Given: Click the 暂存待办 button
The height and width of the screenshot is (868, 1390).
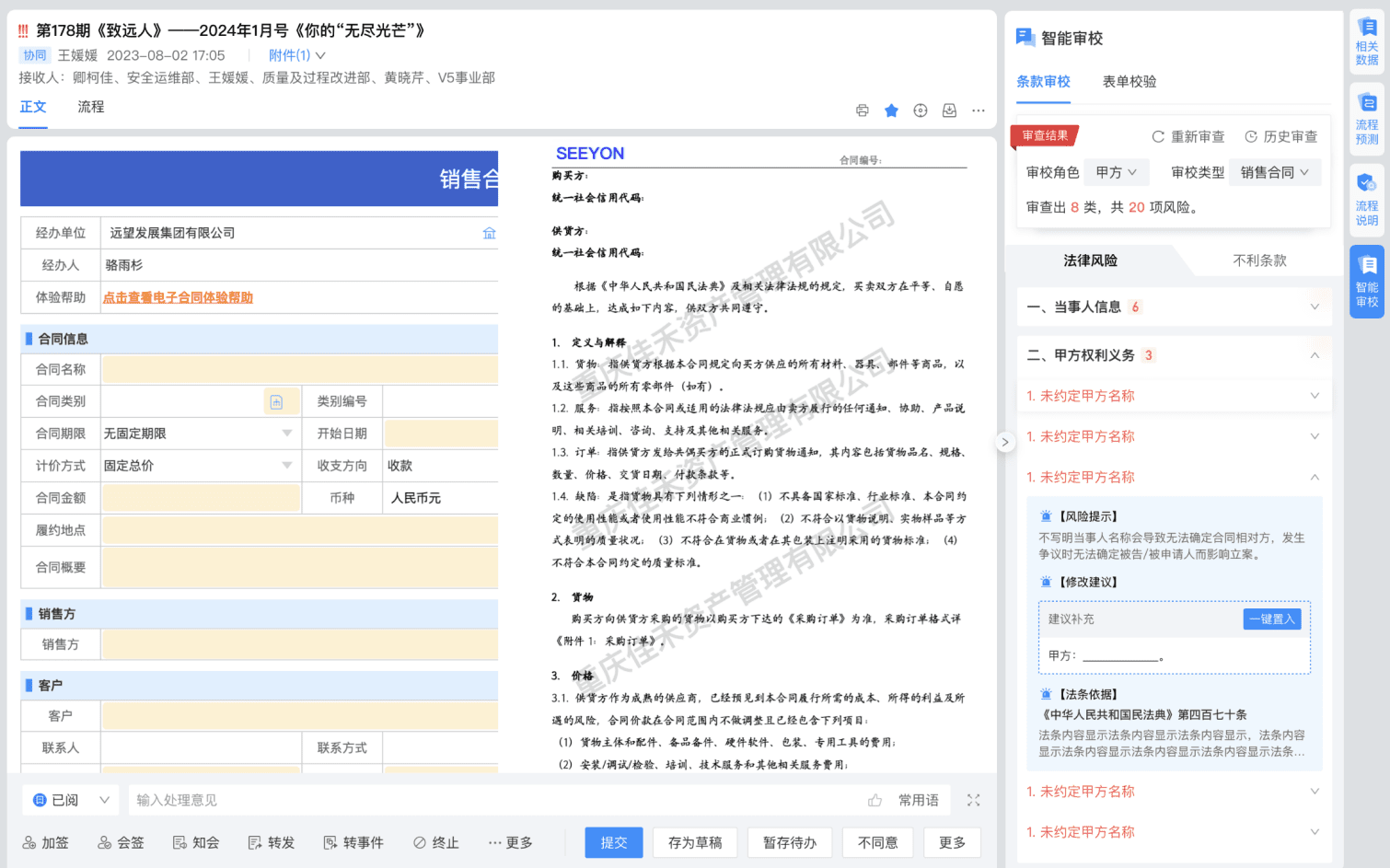Looking at the screenshot, I should click(790, 842).
